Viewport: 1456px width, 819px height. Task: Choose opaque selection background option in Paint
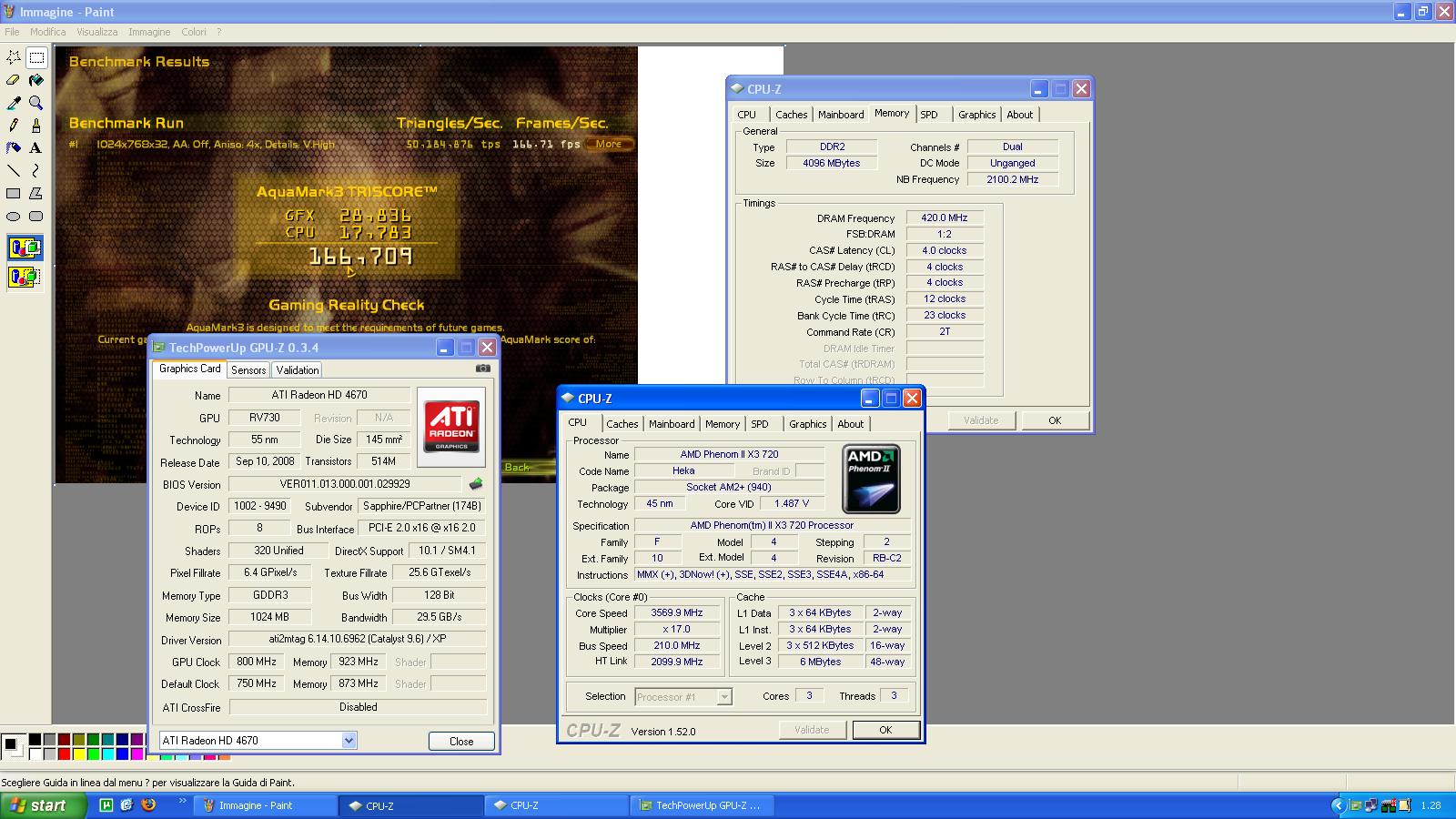click(x=25, y=248)
